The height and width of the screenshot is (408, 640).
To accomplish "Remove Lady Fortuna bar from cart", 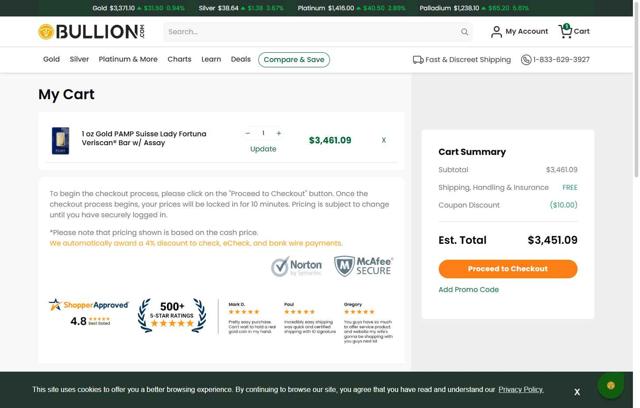I will (384, 140).
